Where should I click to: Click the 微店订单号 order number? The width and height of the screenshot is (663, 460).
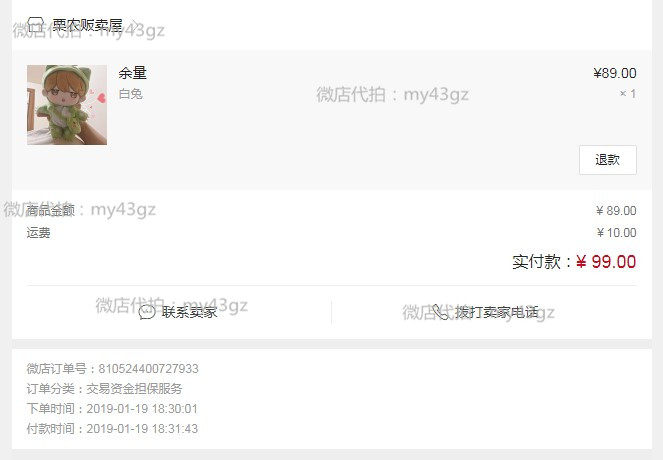tap(112, 369)
